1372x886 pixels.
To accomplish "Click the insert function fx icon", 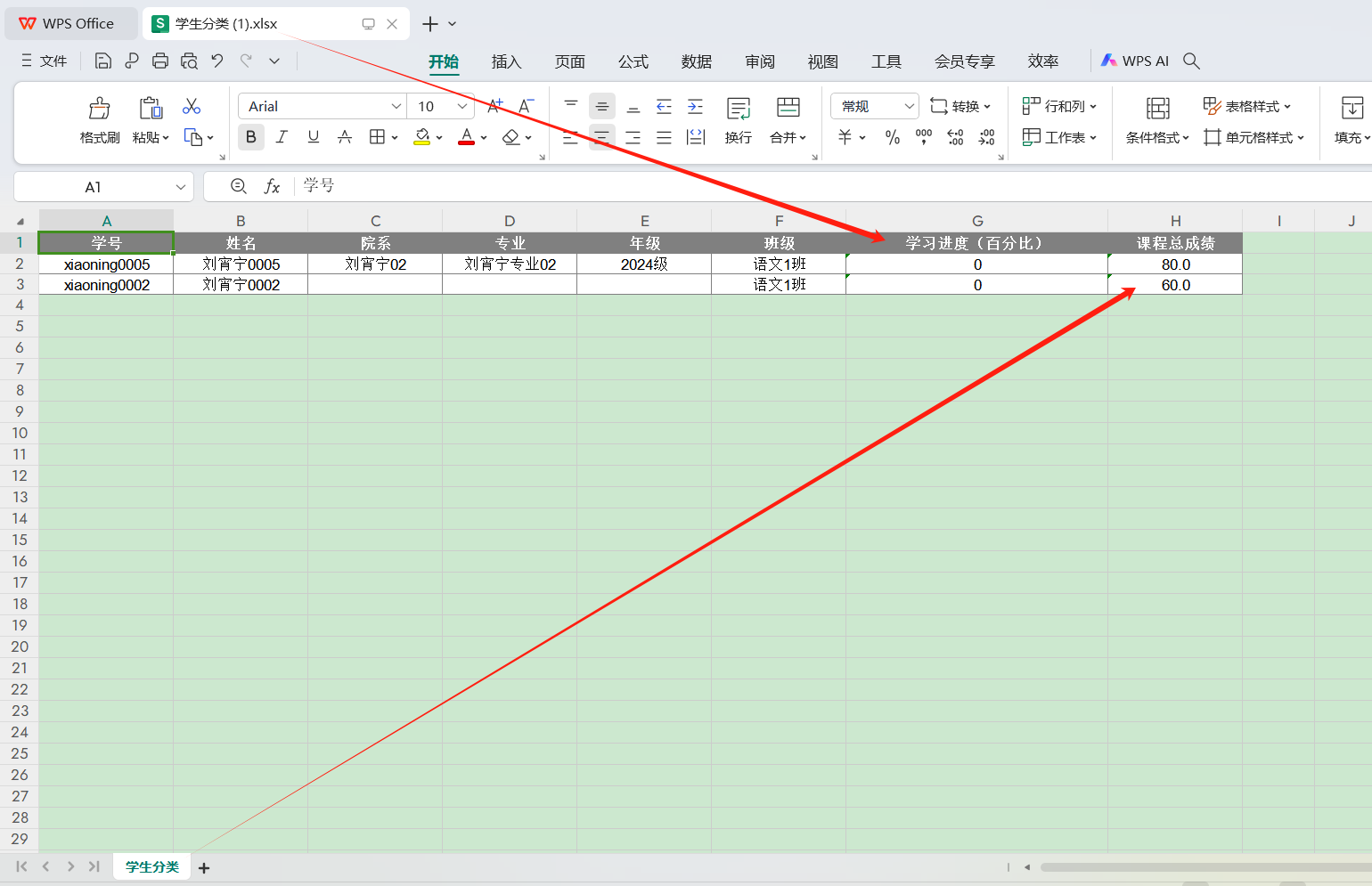I will point(272,186).
